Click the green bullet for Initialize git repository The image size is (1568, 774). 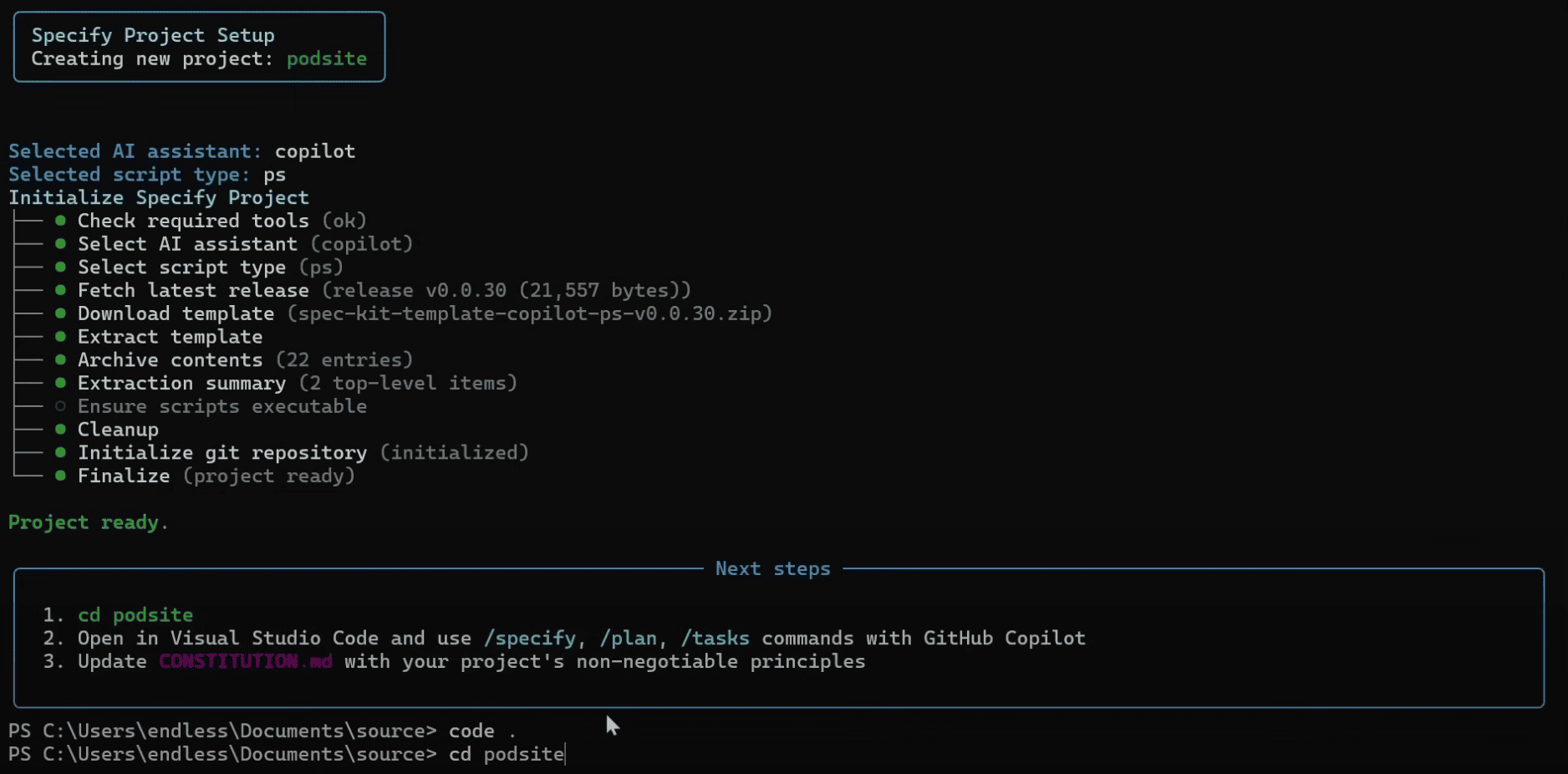(61, 452)
